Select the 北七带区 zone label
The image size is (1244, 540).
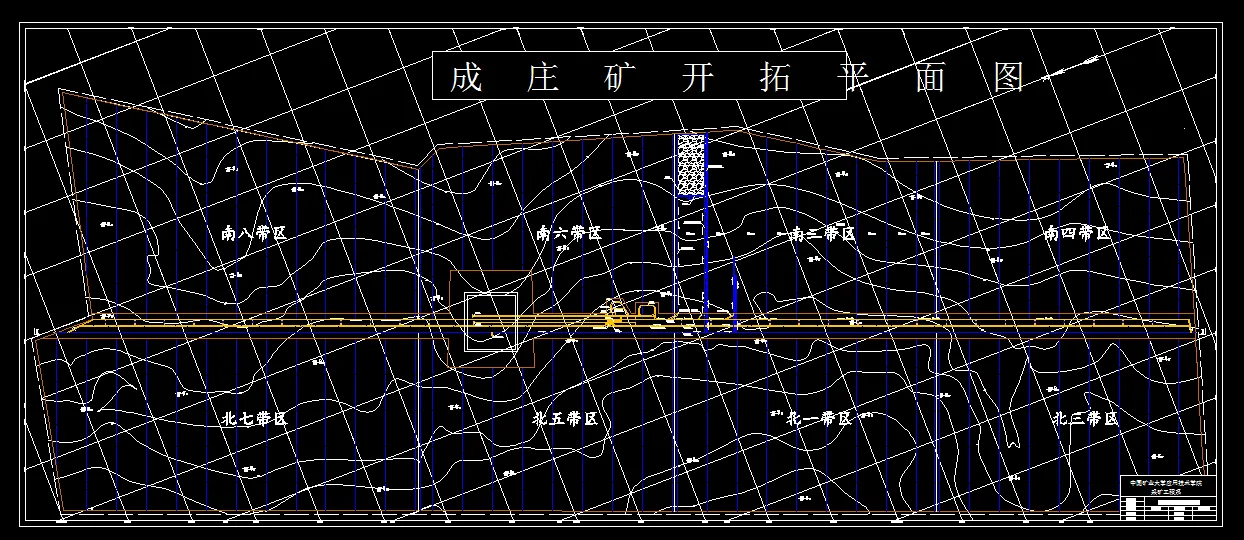click(x=254, y=418)
